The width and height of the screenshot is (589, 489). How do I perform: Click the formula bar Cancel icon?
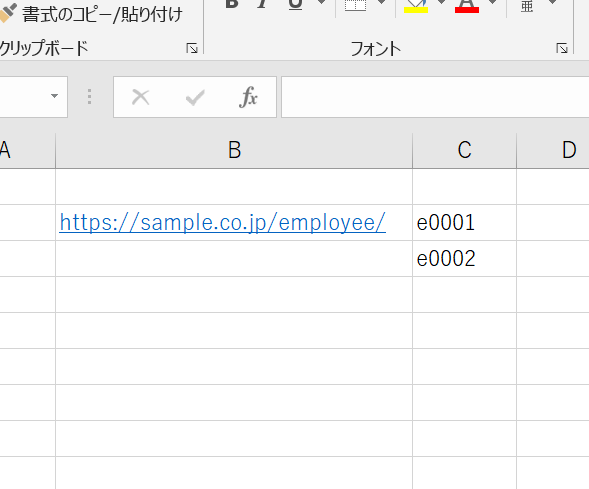[x=140, y=97]
